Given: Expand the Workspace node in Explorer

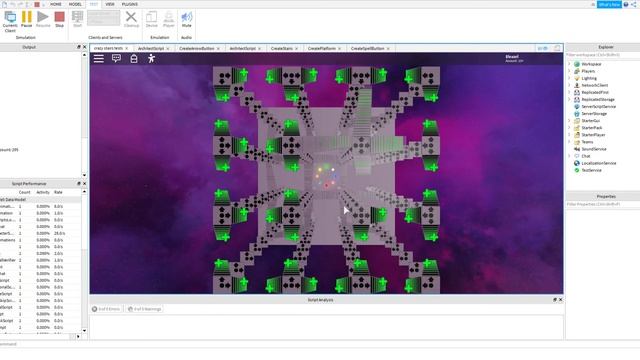Looking at the screenshot, I should tap(569, 64).
